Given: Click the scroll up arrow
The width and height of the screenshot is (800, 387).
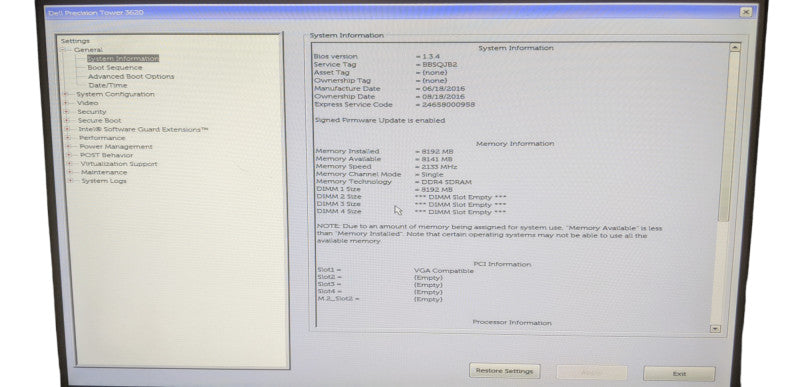Looking at the screenshot, I should pos(734,47).
